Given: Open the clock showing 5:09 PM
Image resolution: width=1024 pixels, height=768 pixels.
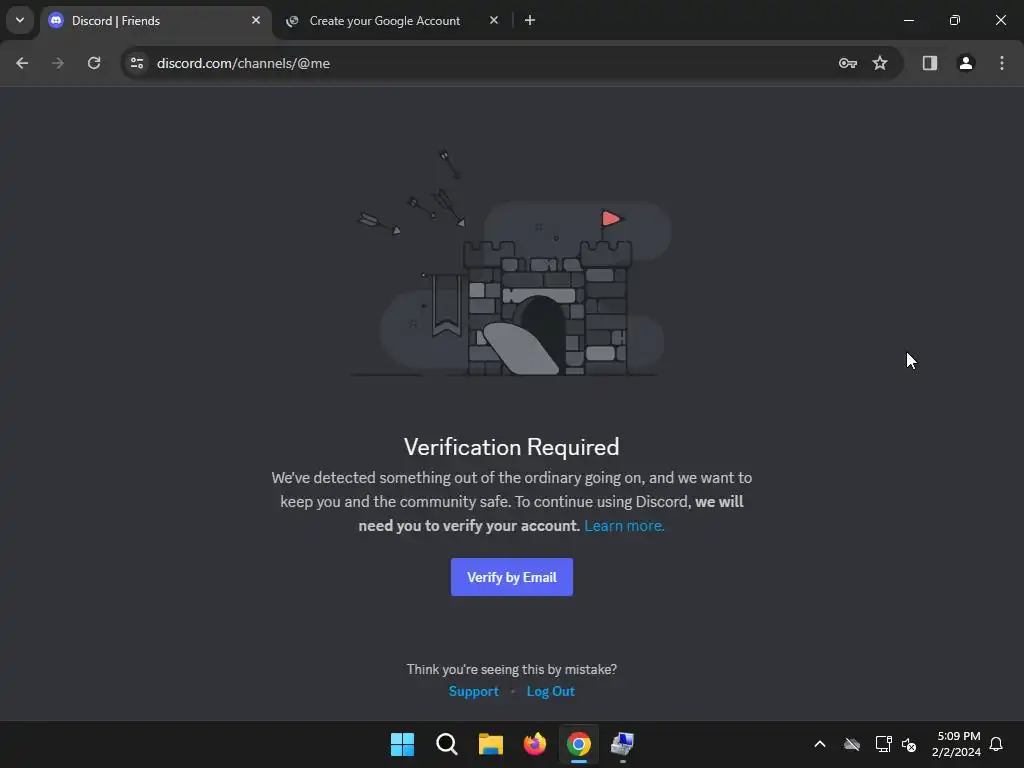Looking at the screenshot, I should coord(956,744).
